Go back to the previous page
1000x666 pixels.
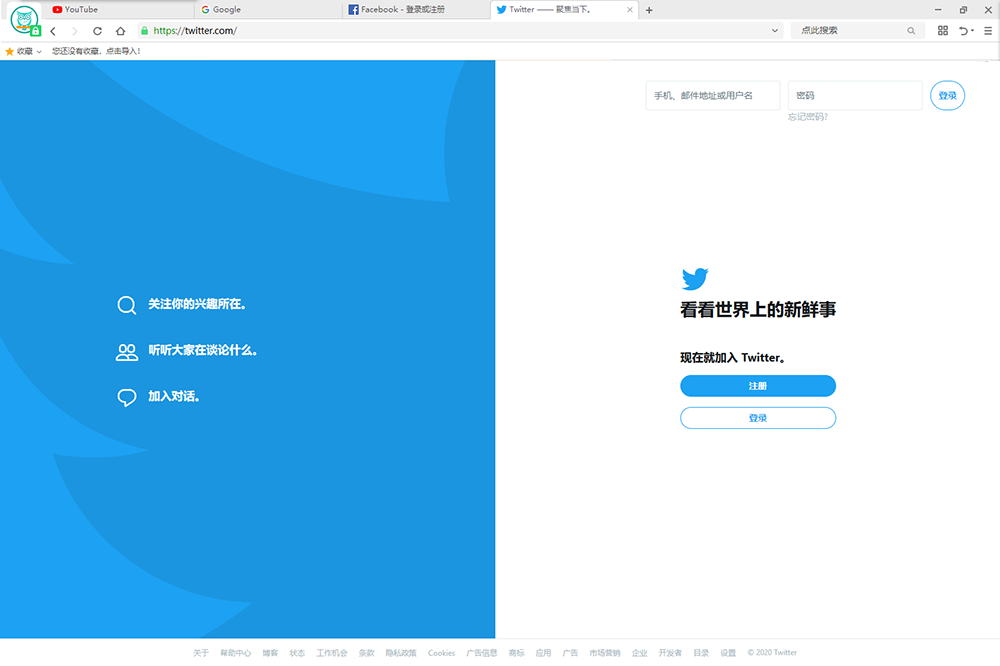(53, 31)
